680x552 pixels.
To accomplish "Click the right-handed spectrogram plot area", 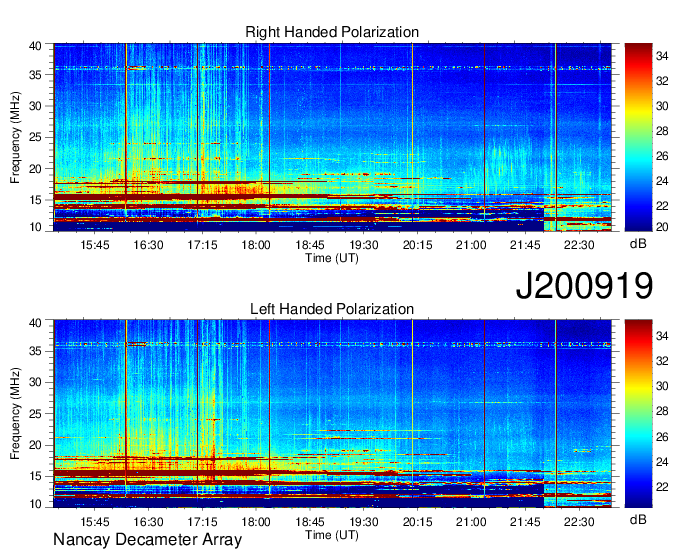I will (x=332, y=137).
